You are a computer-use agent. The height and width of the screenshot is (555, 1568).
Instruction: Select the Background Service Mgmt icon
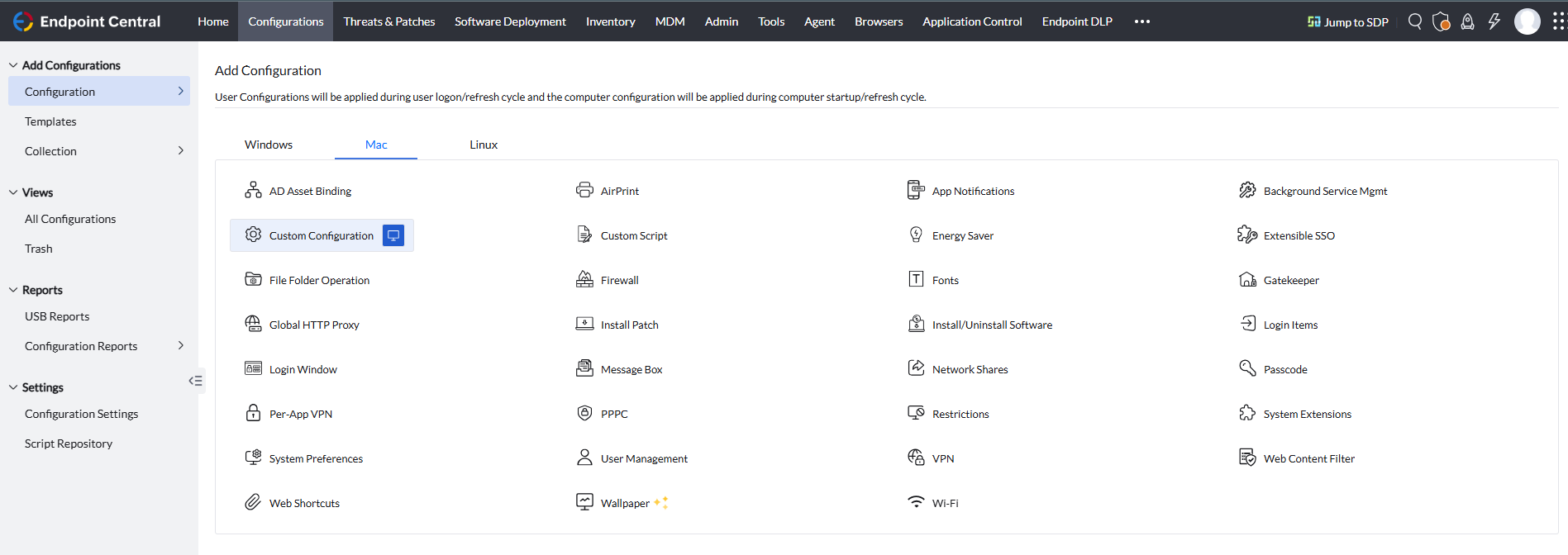point(1247,190)
